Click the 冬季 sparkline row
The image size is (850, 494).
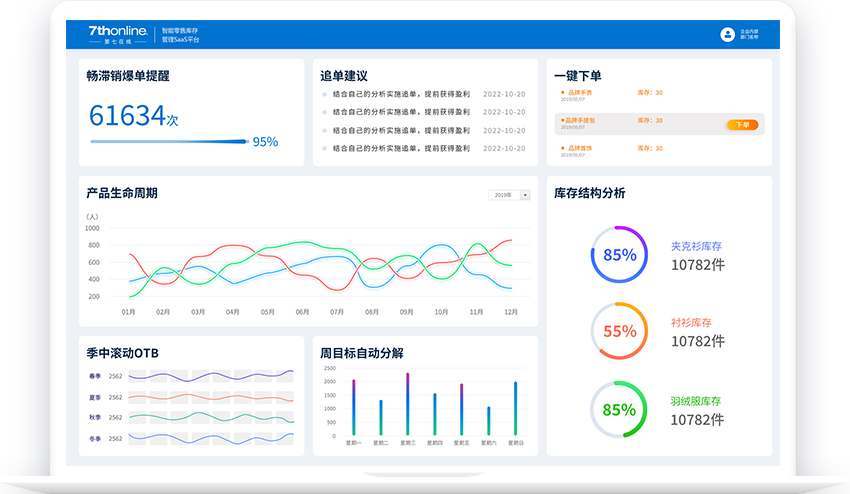coord(210,438)
